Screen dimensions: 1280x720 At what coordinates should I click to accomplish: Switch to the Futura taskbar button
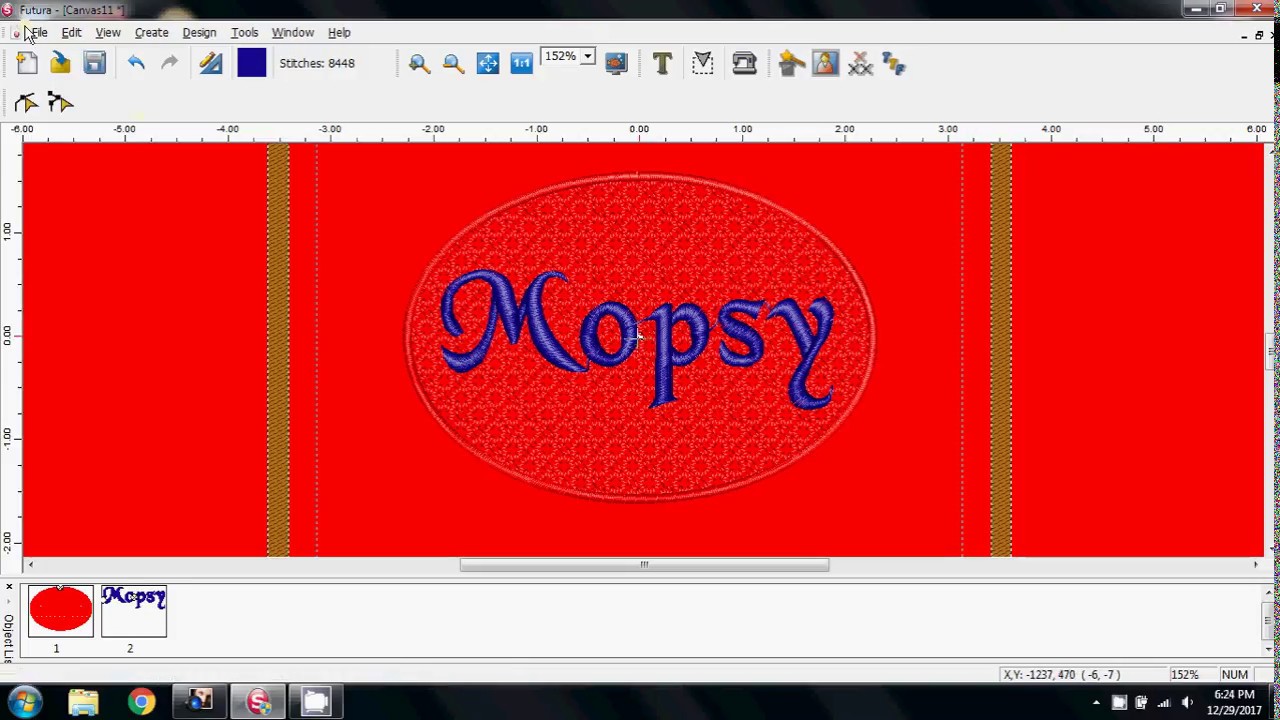point(258,702)
